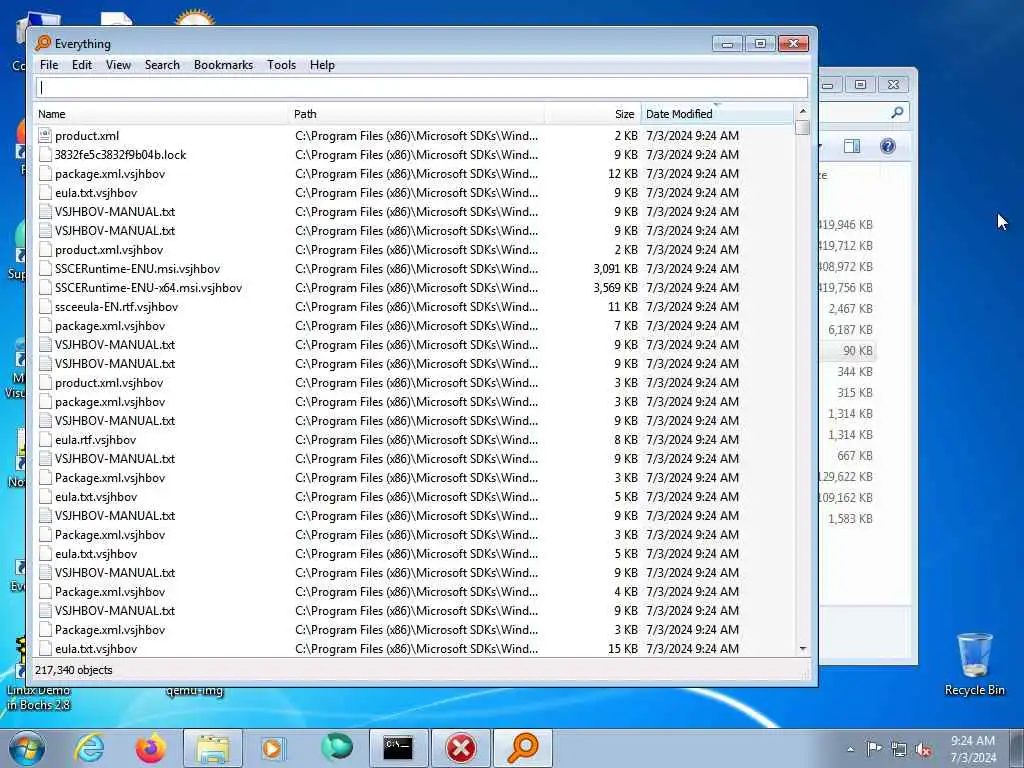Click scrollbar up arrow in results list
1024x768 pixels.
[x=803, y=110]
